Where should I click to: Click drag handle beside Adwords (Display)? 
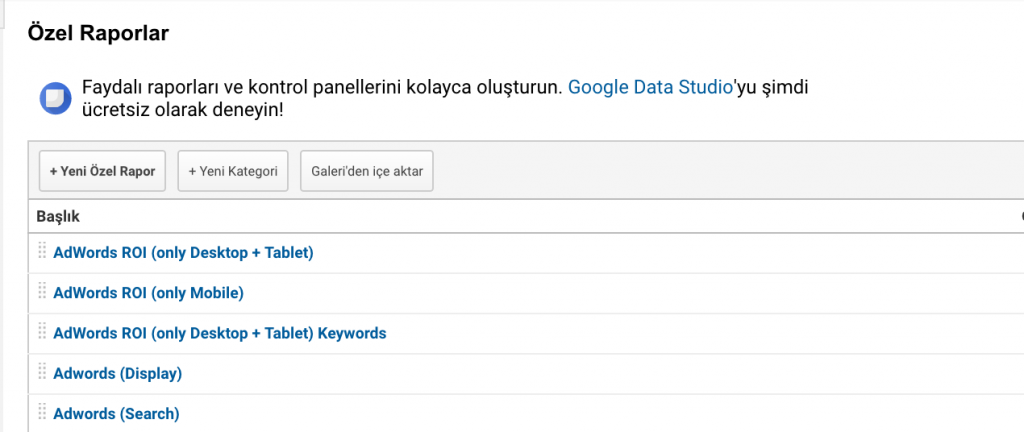[42, 372]
